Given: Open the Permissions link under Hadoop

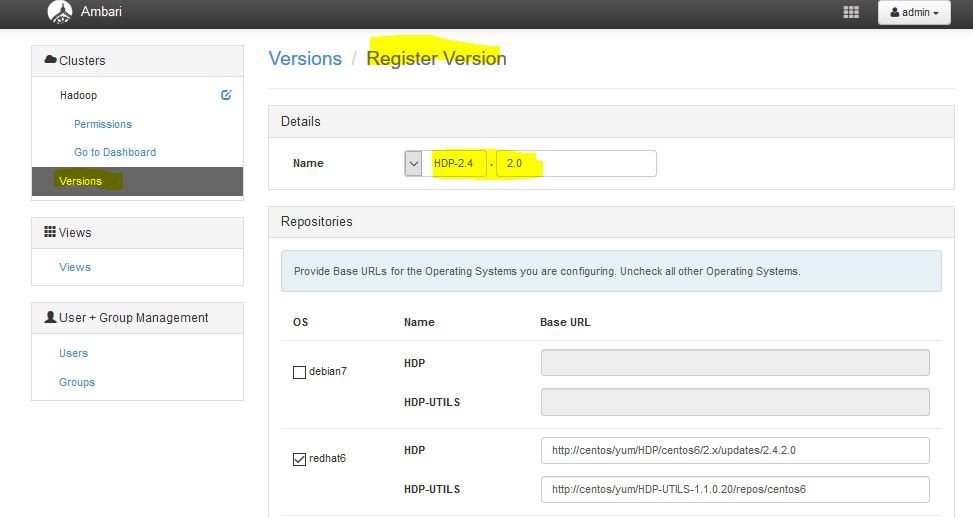Looking at the screenshot, I should click(103, 124).
